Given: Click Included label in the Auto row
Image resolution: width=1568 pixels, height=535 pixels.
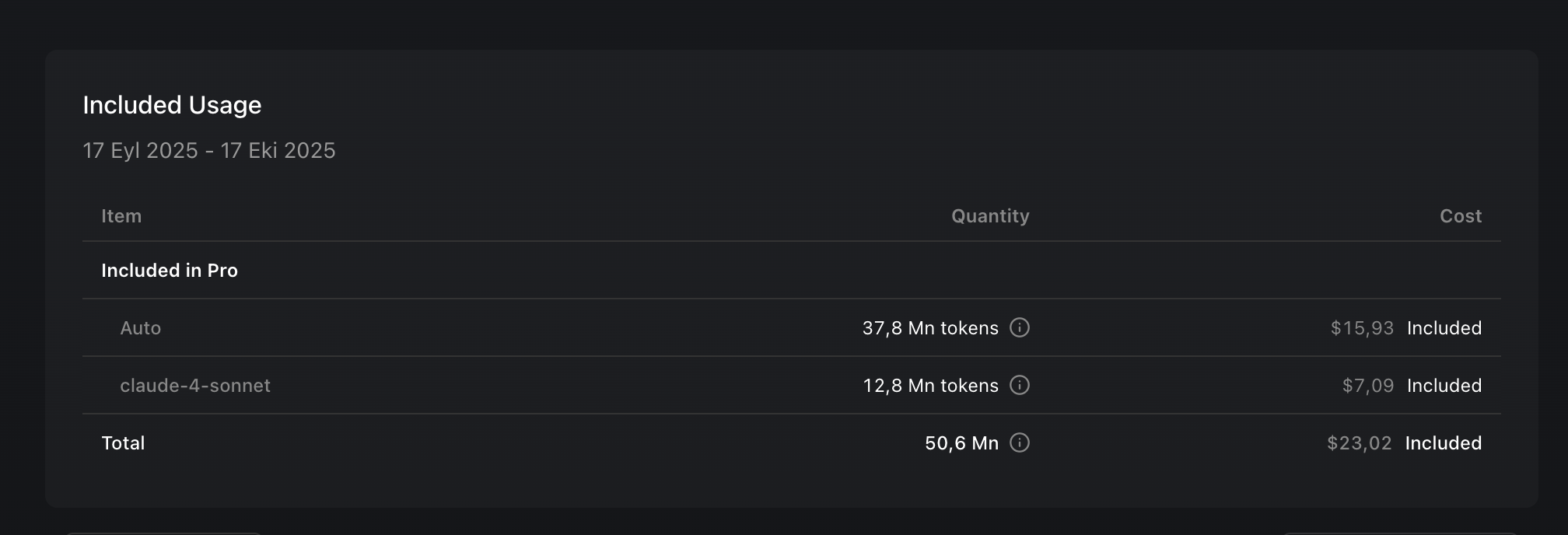Looking at the screenshot, I should (x=1444, y=328).
